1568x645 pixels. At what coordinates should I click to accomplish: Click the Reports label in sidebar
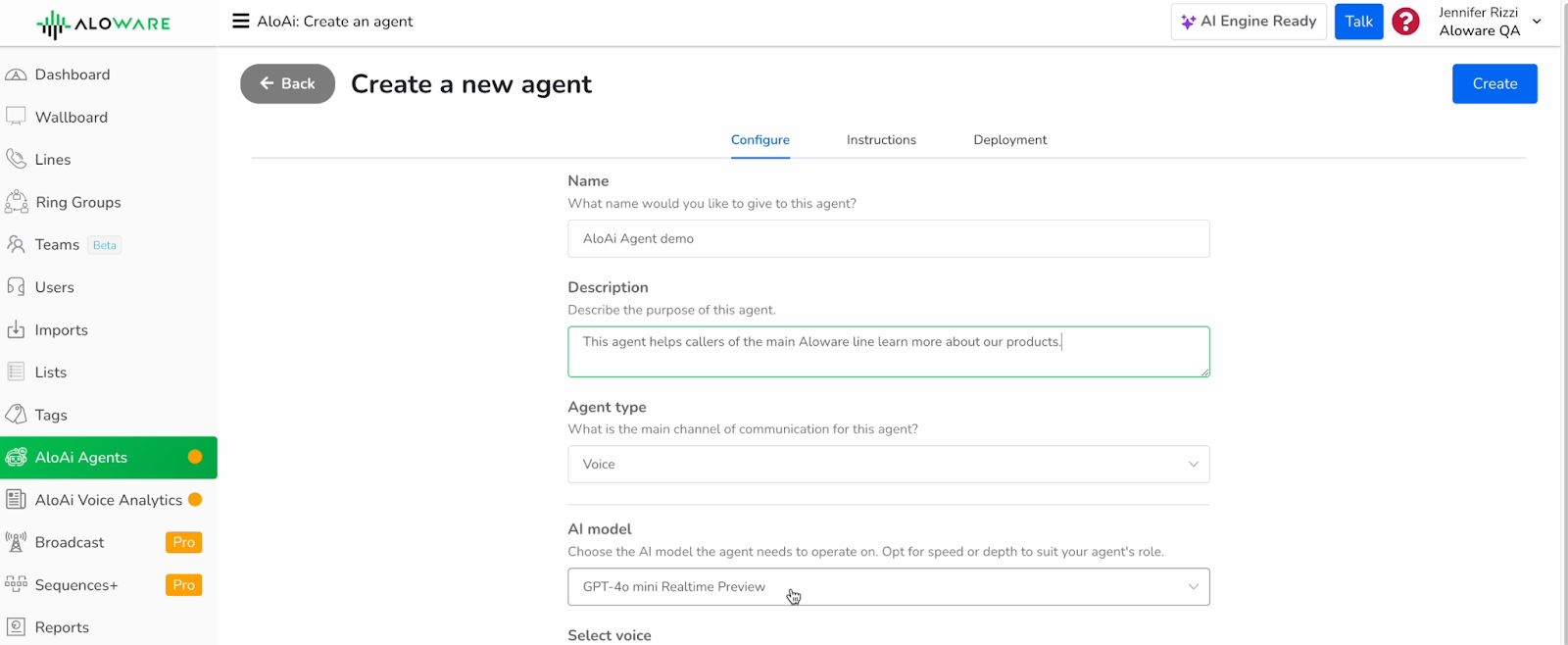(62, 627)
